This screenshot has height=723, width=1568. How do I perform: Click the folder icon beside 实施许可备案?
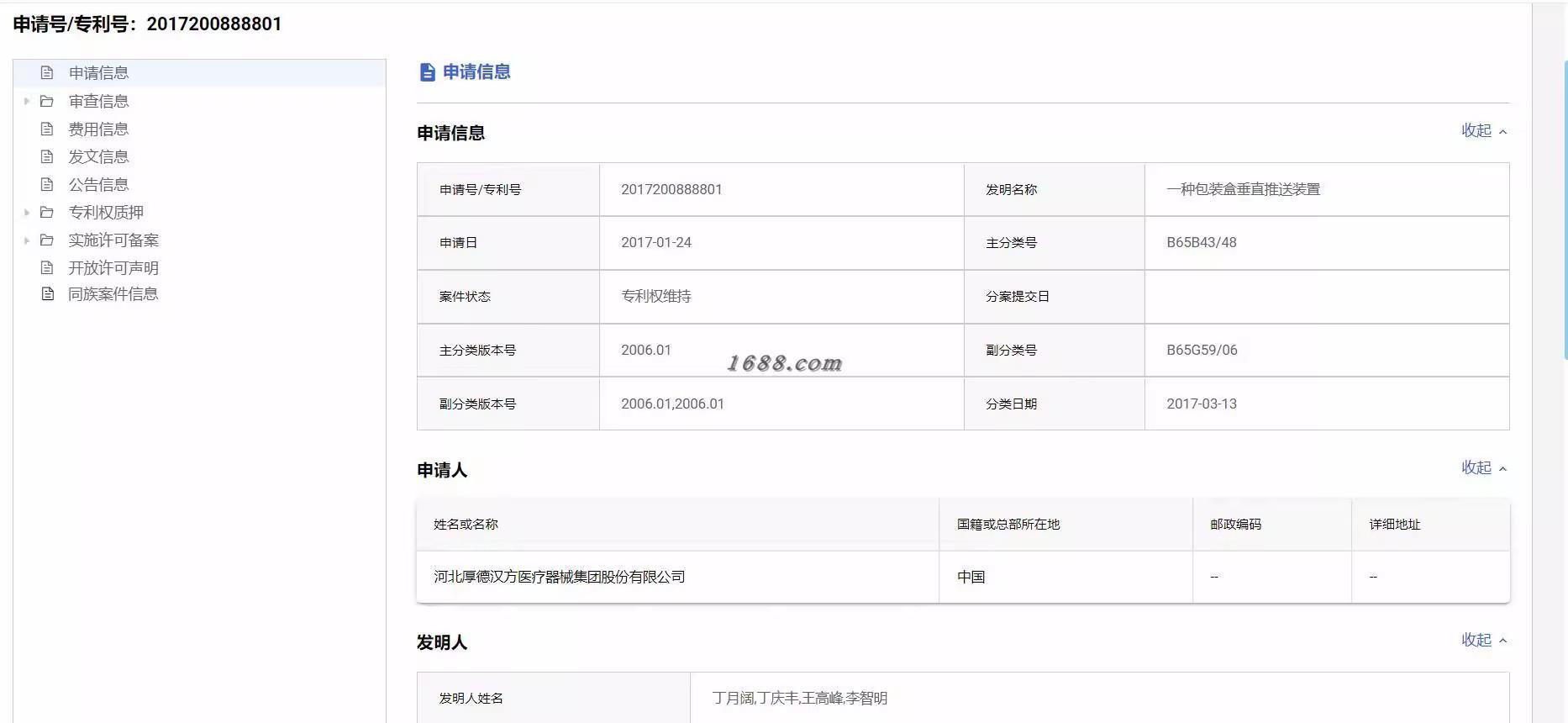pos(47,240)
